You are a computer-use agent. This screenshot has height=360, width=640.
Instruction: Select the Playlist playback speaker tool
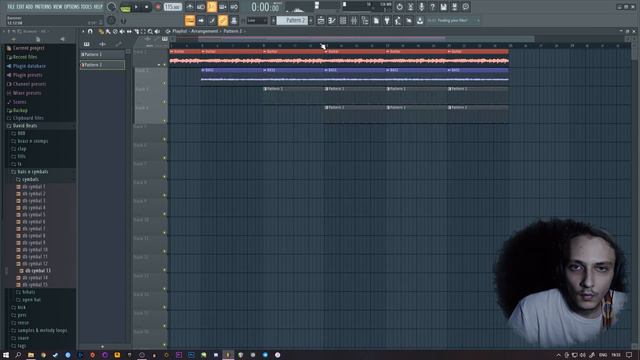click(x=157, y=31)
